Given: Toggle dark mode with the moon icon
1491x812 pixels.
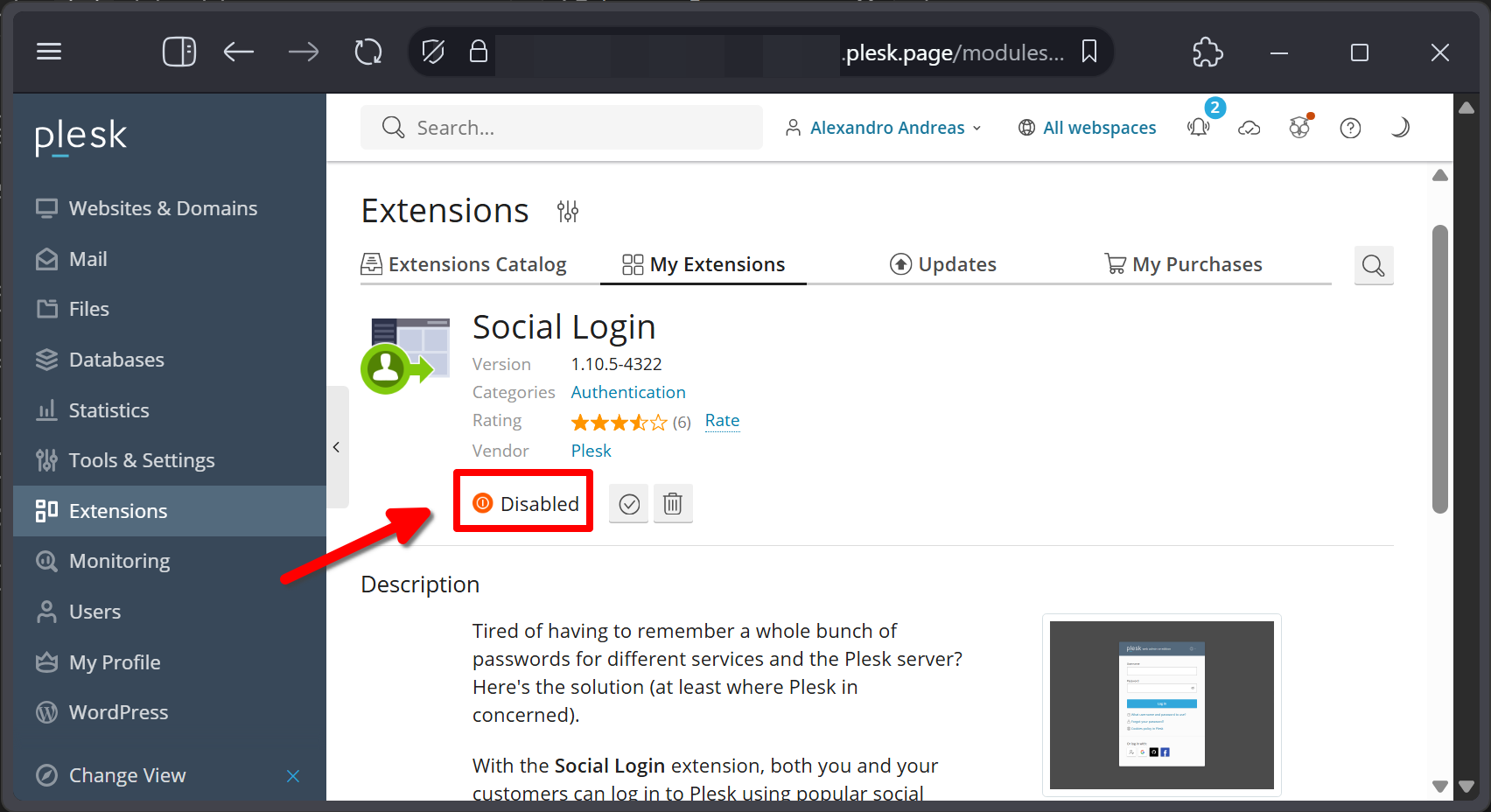Looking at the screenshot, I should (1400, 128).
